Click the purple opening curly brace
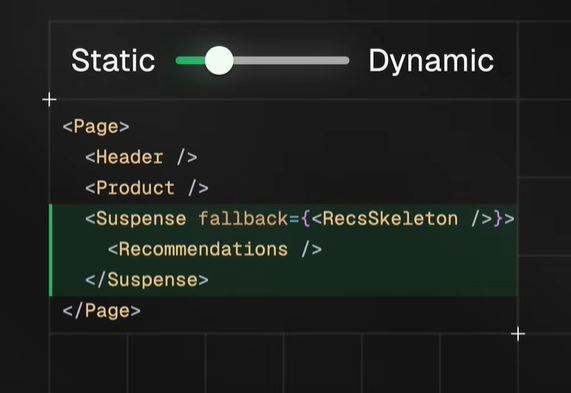This screenshot has width=571, height=393. (306, 219)
